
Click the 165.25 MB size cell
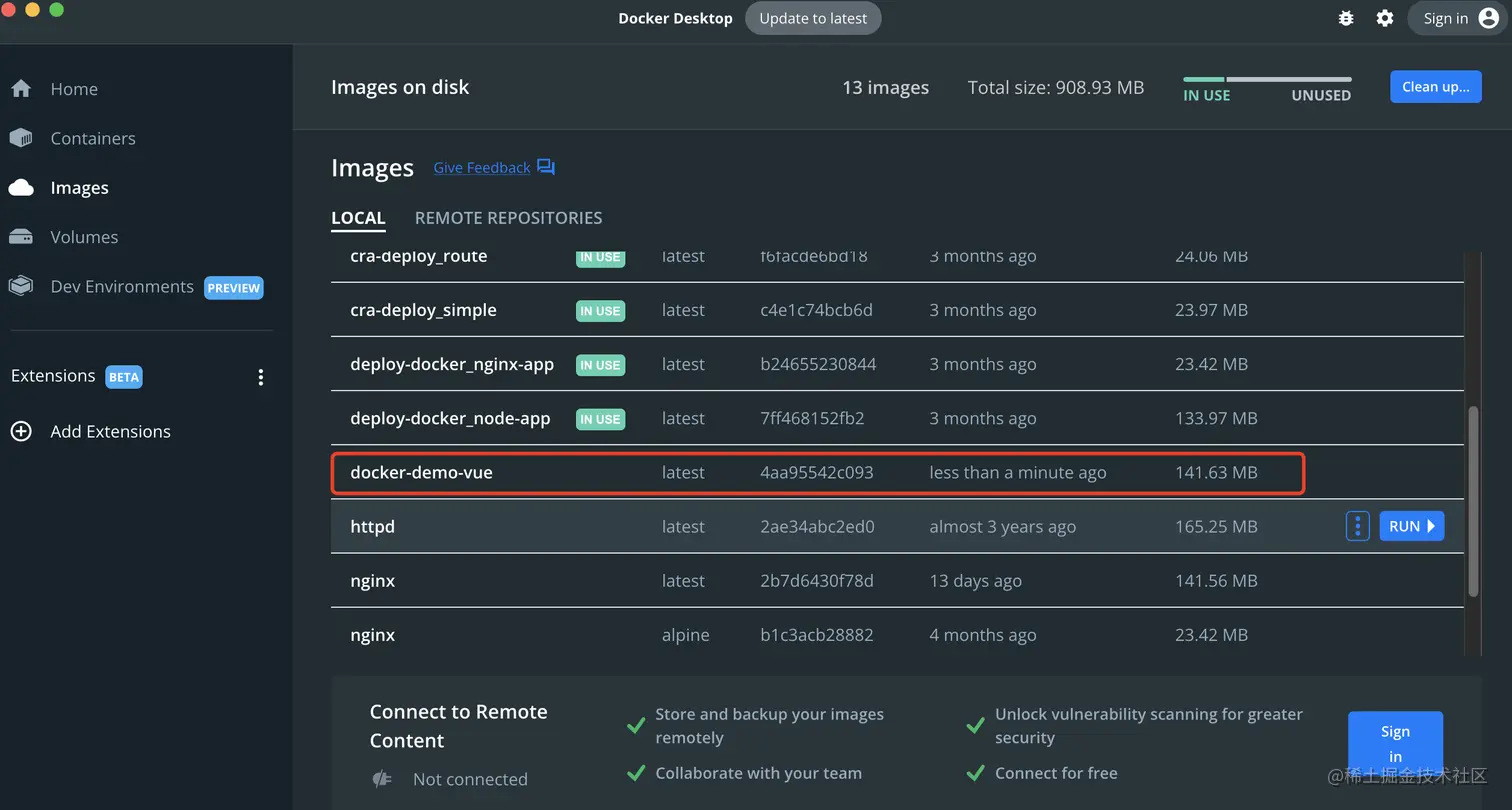[x=1216, y=526]
